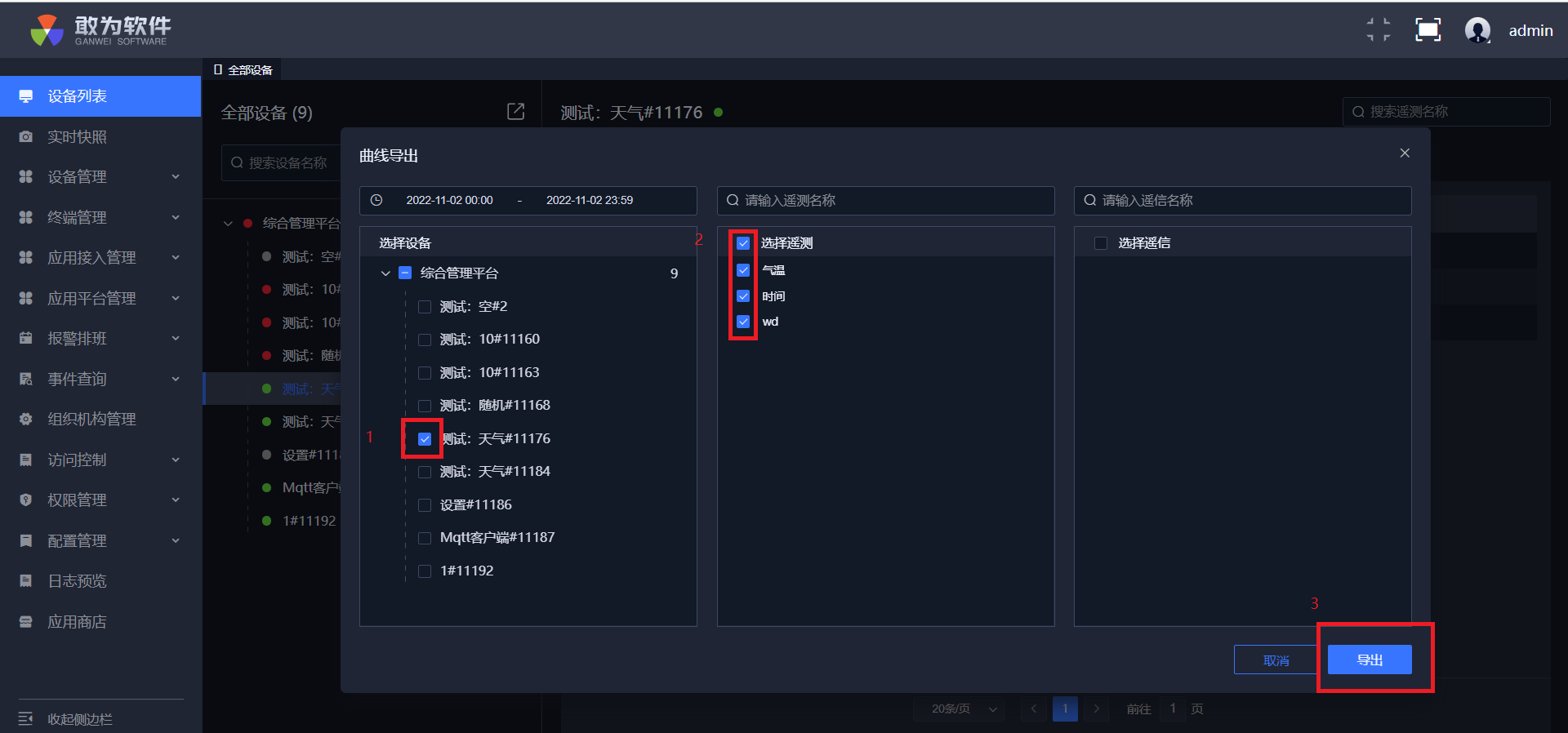Open the 实时快照 menu item
This screenshot has width=1568, height=733.
coord(100,137)
